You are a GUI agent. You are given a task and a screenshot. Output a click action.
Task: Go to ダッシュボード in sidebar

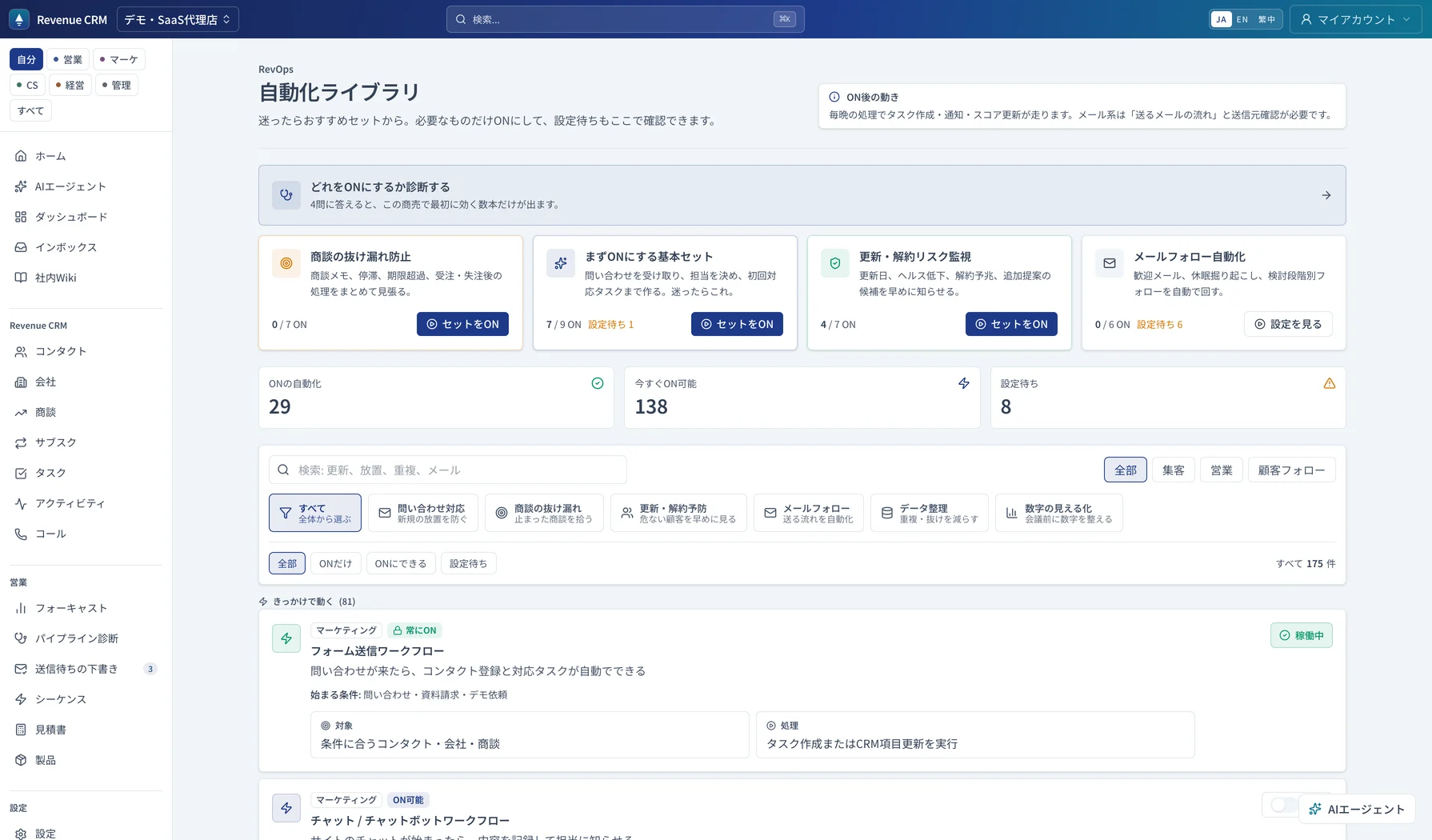click(x=86, y=217)
